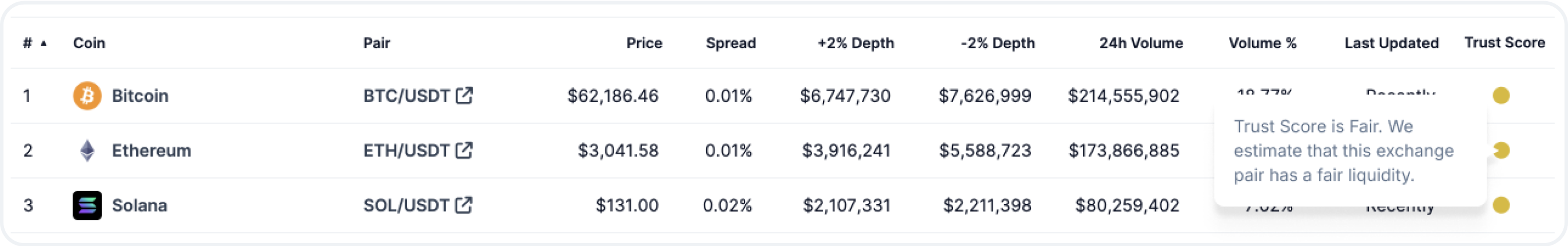Sort table by the # rank arrow
Viewport: 1568px width, 246px height.
tap(44, 43)
